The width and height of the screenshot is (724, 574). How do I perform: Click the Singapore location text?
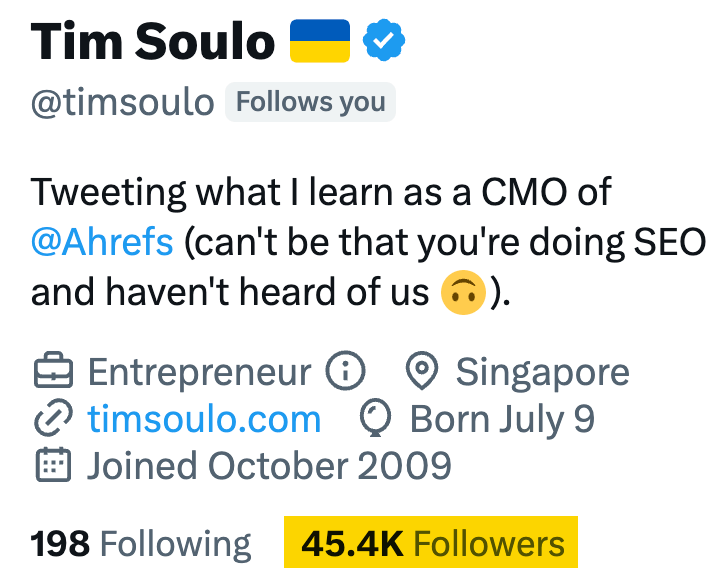point(543,372)
